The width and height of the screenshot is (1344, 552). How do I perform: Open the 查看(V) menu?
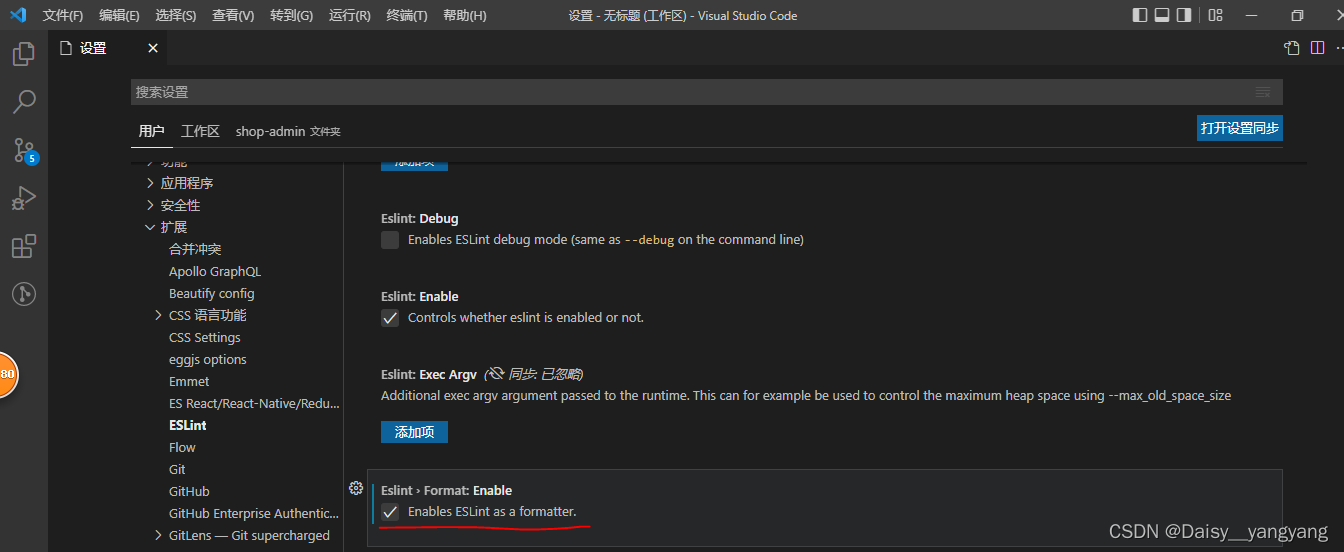pyautogui.click(x=233, y=16)
